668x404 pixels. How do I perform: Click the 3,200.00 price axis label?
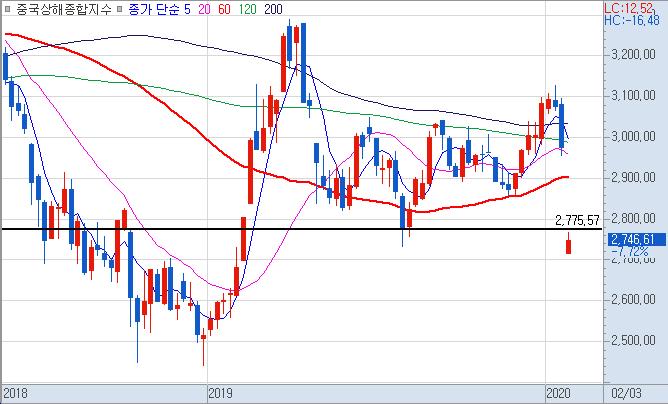pos(633,55)
